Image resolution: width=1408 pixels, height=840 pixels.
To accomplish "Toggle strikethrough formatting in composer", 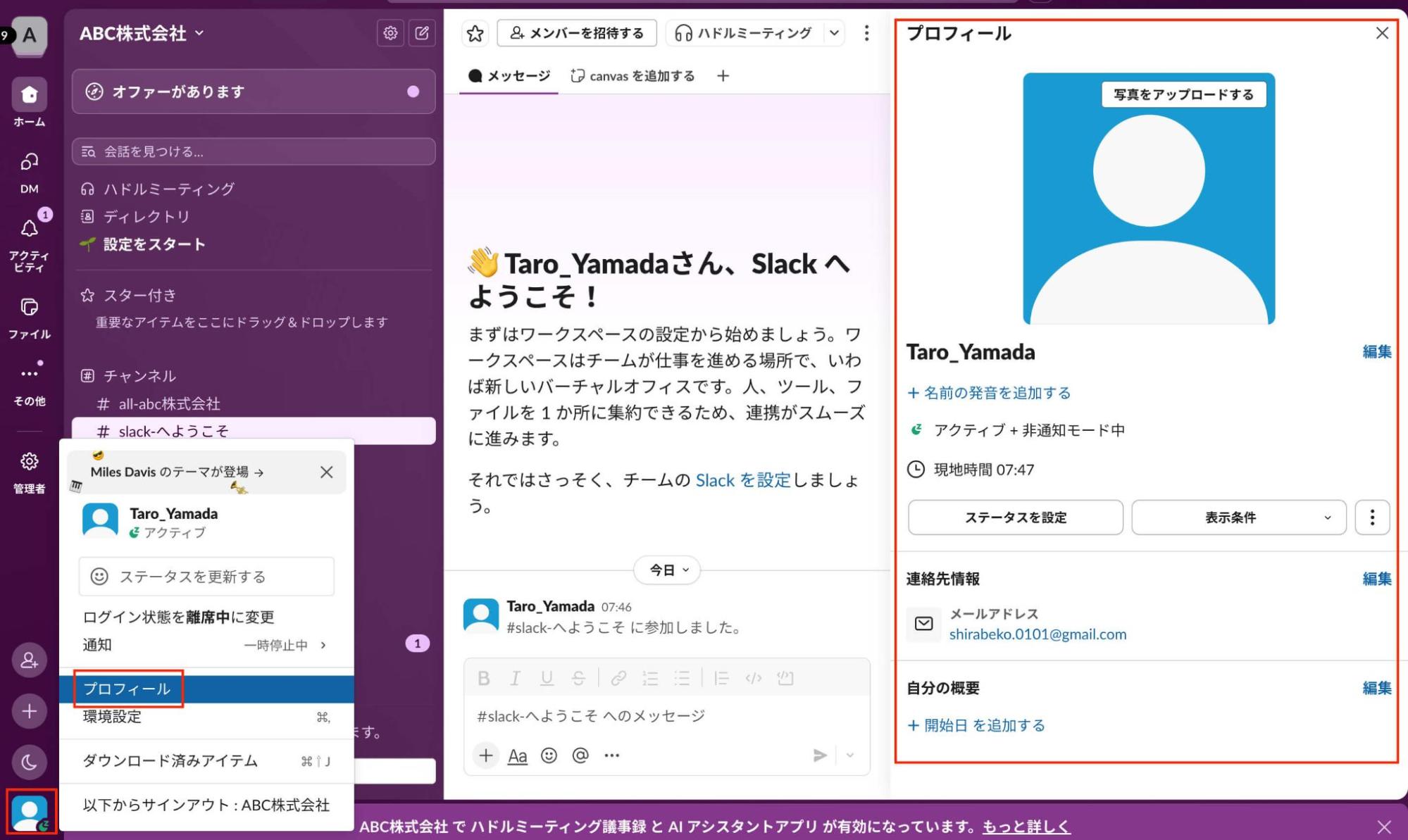I will 578,678.
